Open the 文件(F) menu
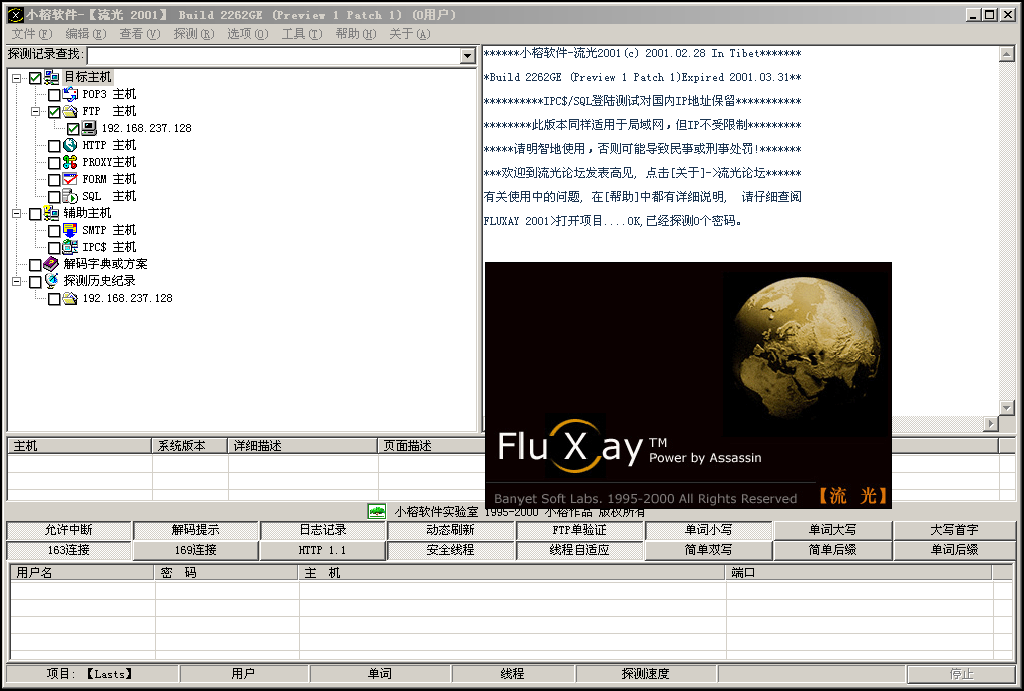1024x691 pixels. pyautogui.click(x=31, y=34)
